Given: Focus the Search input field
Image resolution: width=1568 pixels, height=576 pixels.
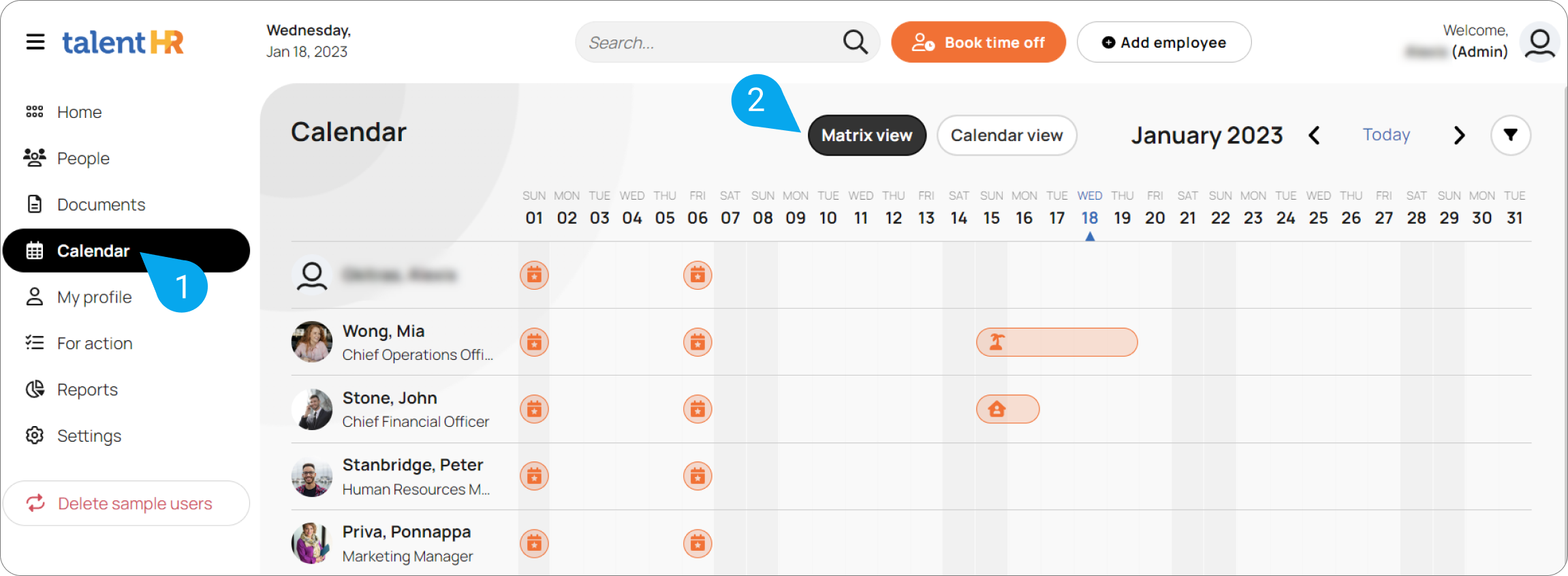Looking at the screenshot, I should [x=708, y=42].
